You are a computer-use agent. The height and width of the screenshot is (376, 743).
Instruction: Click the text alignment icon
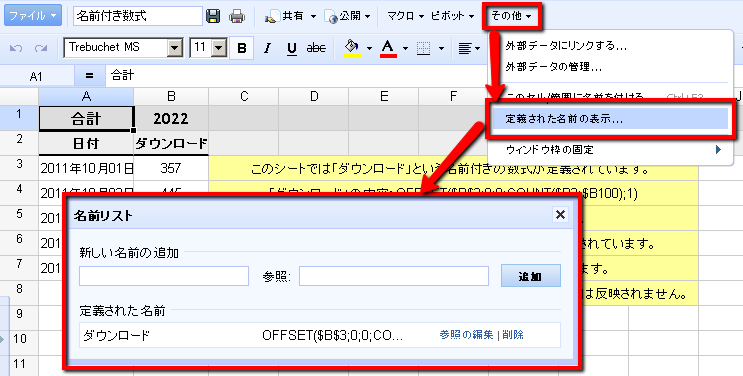[465, 48]
